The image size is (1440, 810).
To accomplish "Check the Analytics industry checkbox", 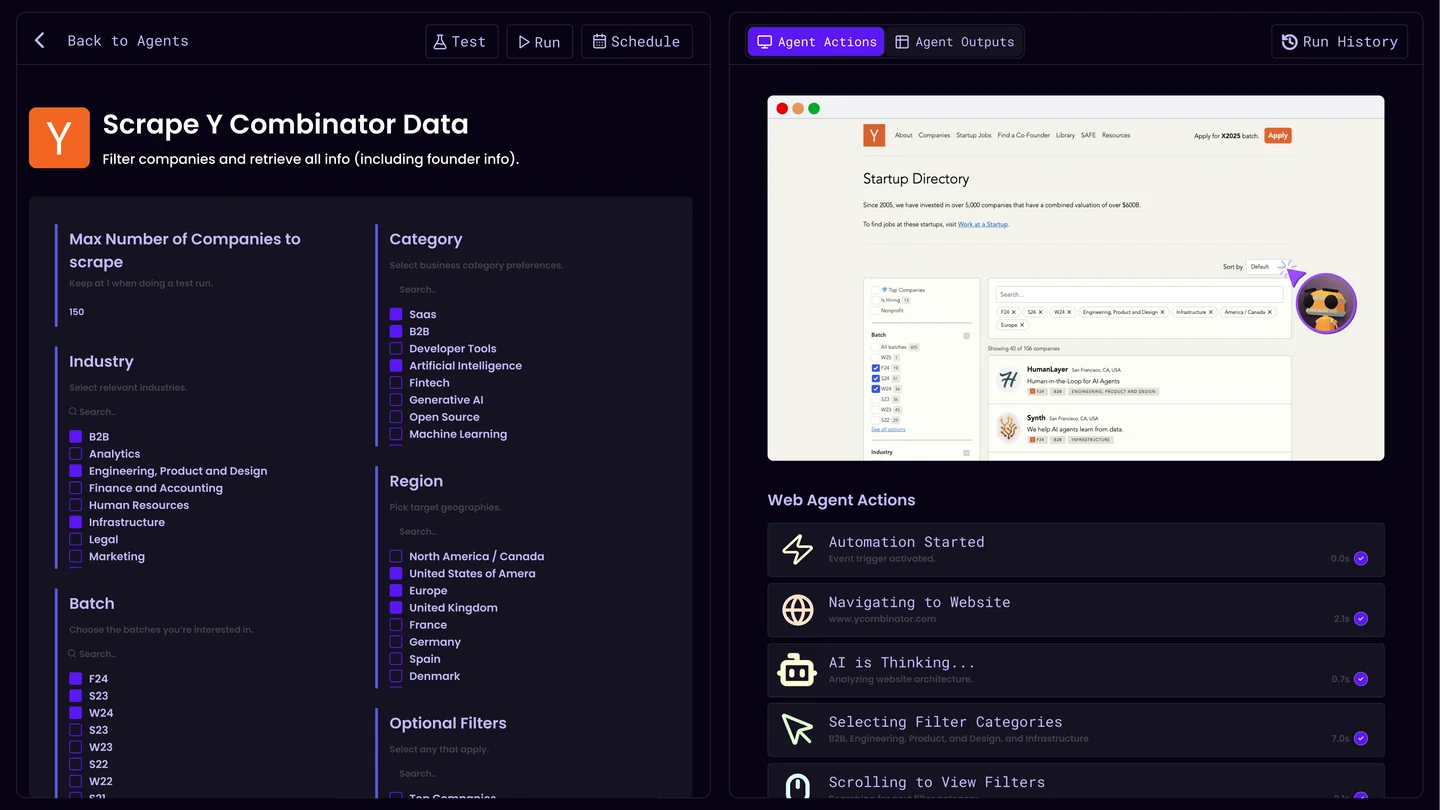I will click(75, 454).
